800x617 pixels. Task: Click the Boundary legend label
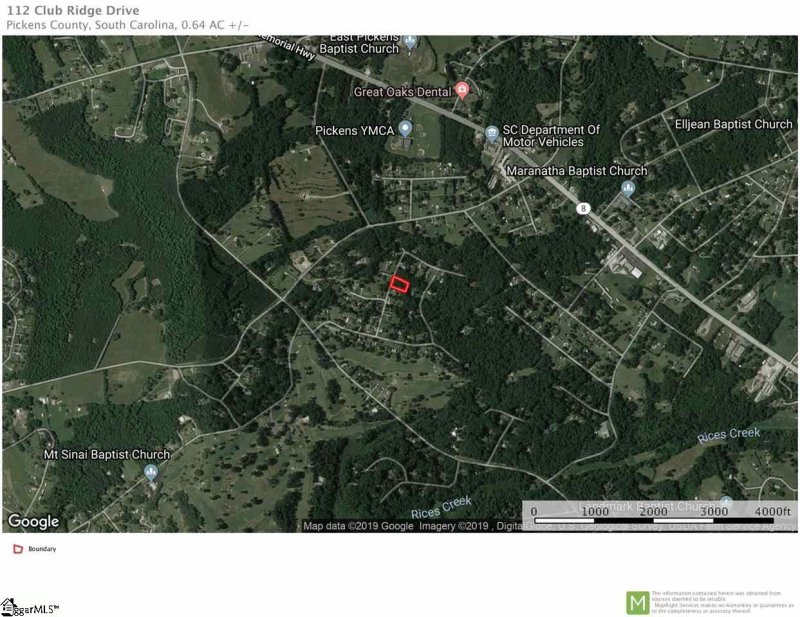click(x=42, y=549)
